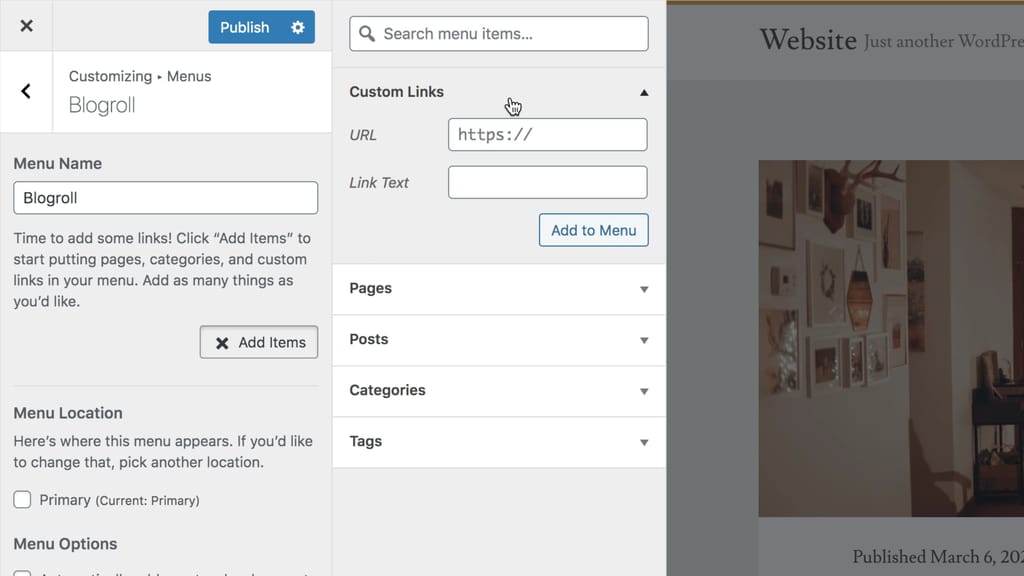Expand the Tags section

pos(499,441)
